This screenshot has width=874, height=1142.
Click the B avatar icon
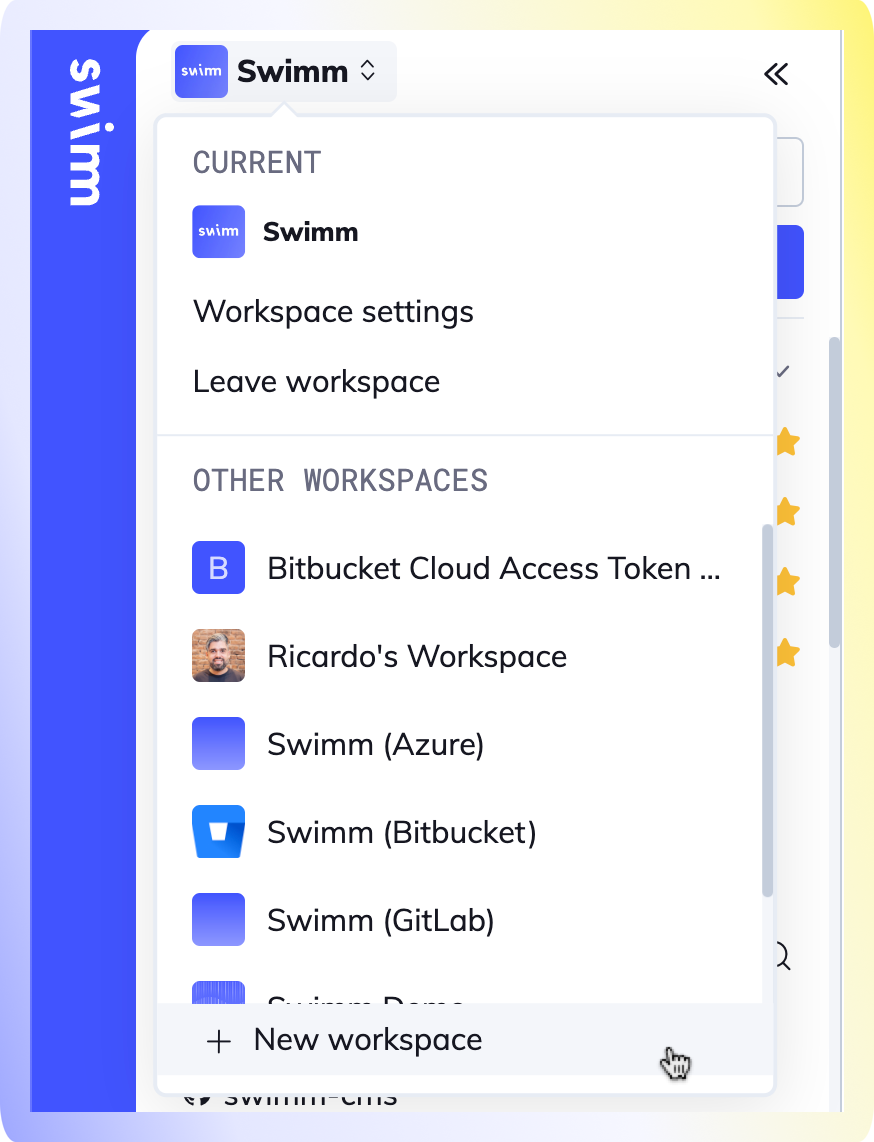(218, 568)
